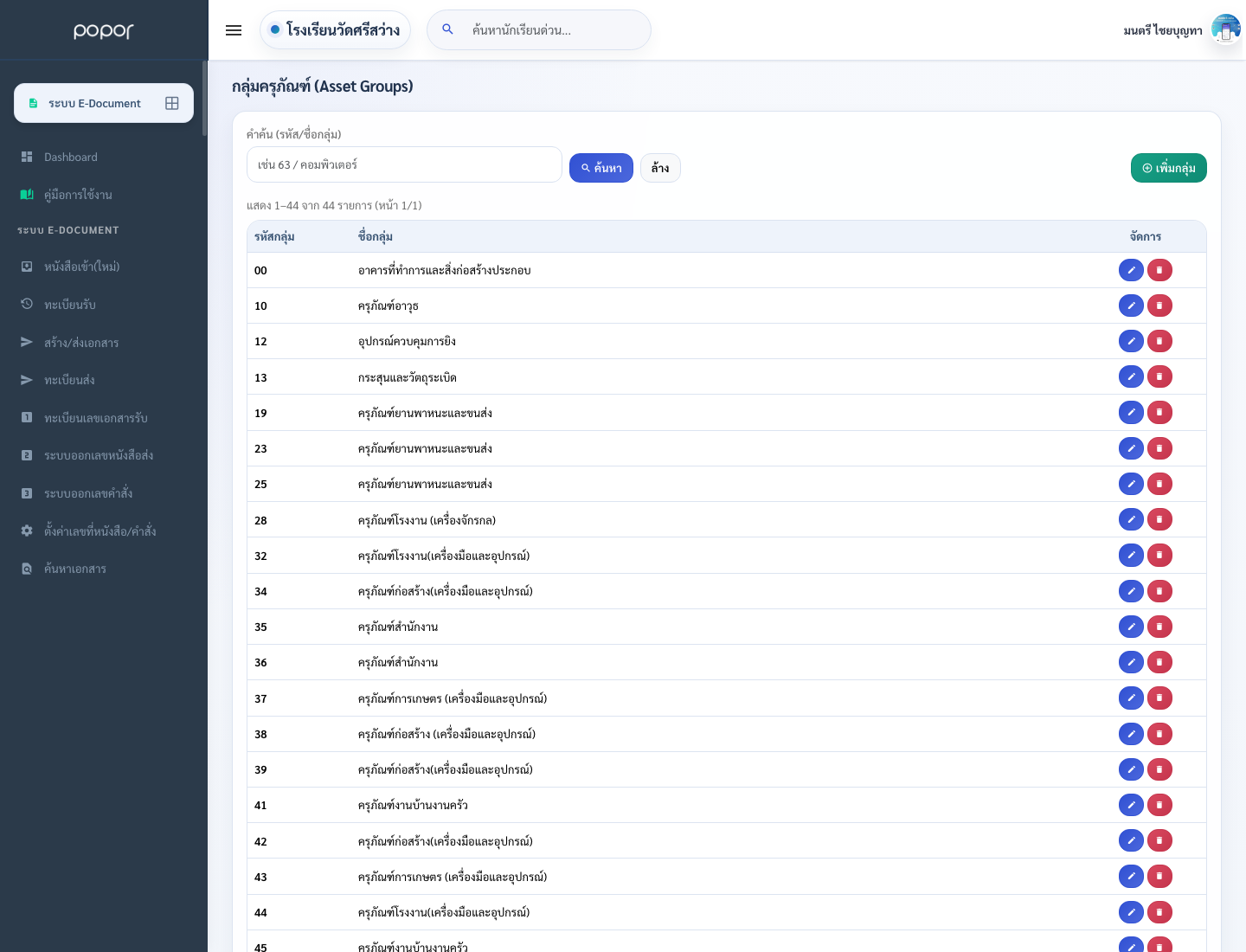
Task: Edit group 41 ครุภัณฑ์งานบ้านงานครัว
Action: pos(1131,805)
